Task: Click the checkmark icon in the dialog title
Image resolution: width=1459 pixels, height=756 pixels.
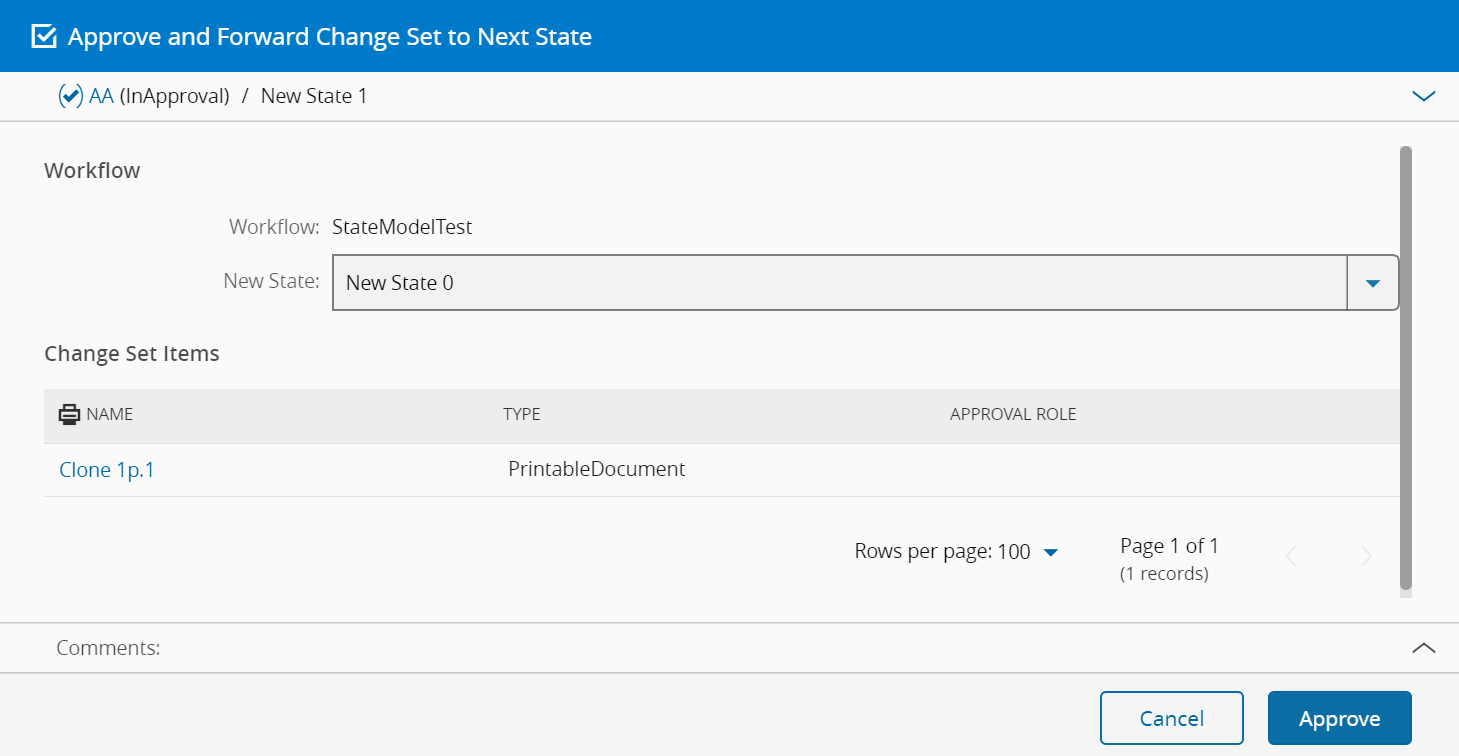Action: click(43, 37)
